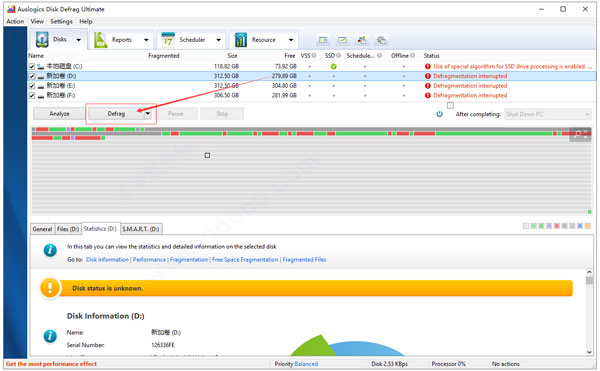The image size is (600, 371).
Task: Click the green SSD checkmark for drive C:
Action: (x=334, y=67)
